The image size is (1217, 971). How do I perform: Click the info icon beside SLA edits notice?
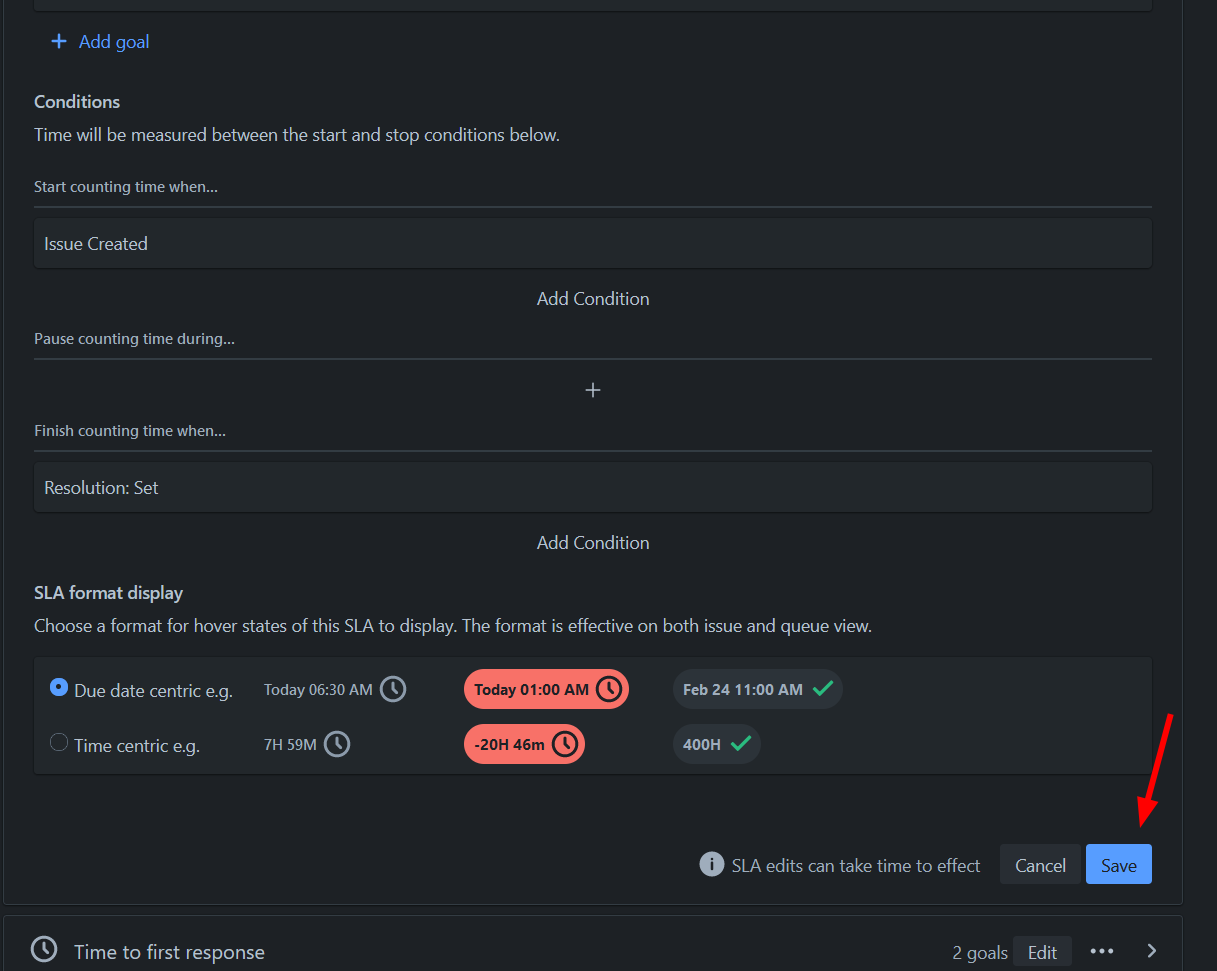[711, 864]
